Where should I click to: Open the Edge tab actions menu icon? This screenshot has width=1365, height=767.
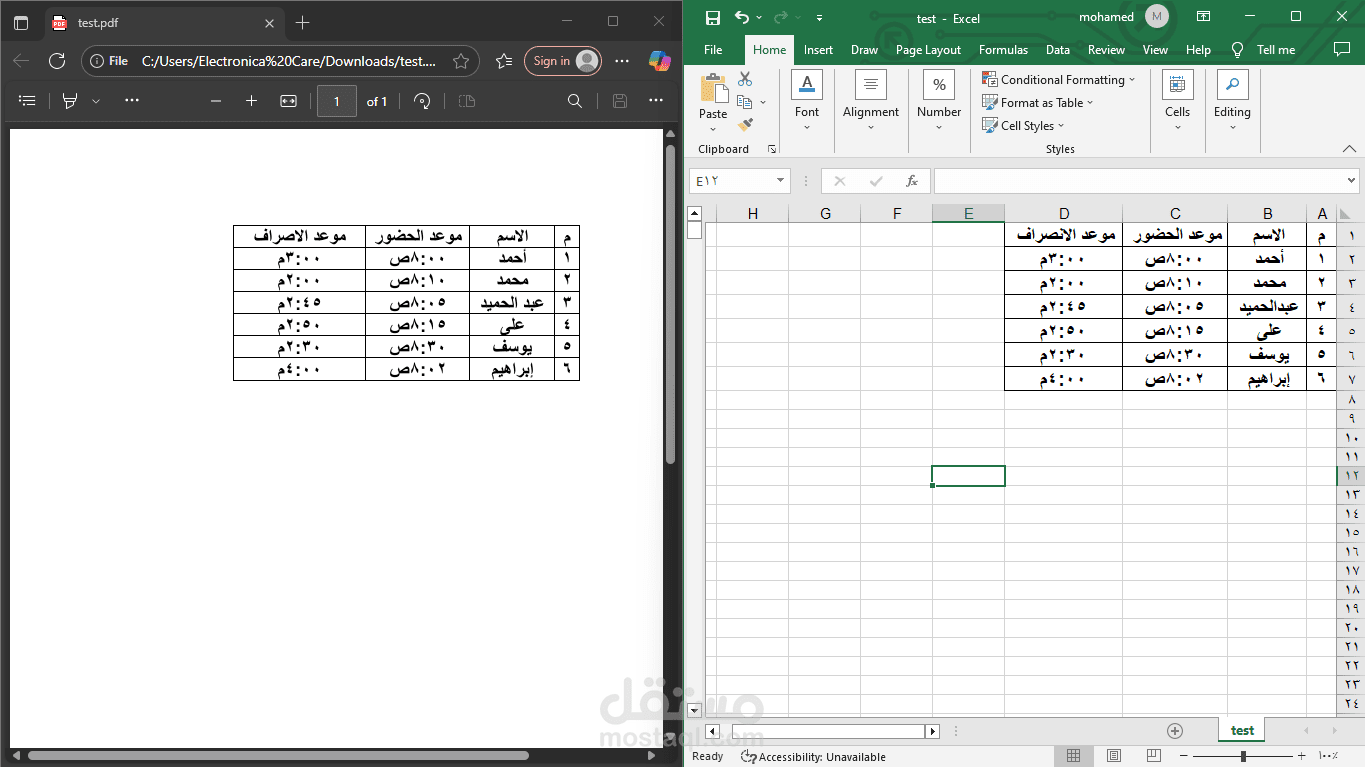[21, 22]
